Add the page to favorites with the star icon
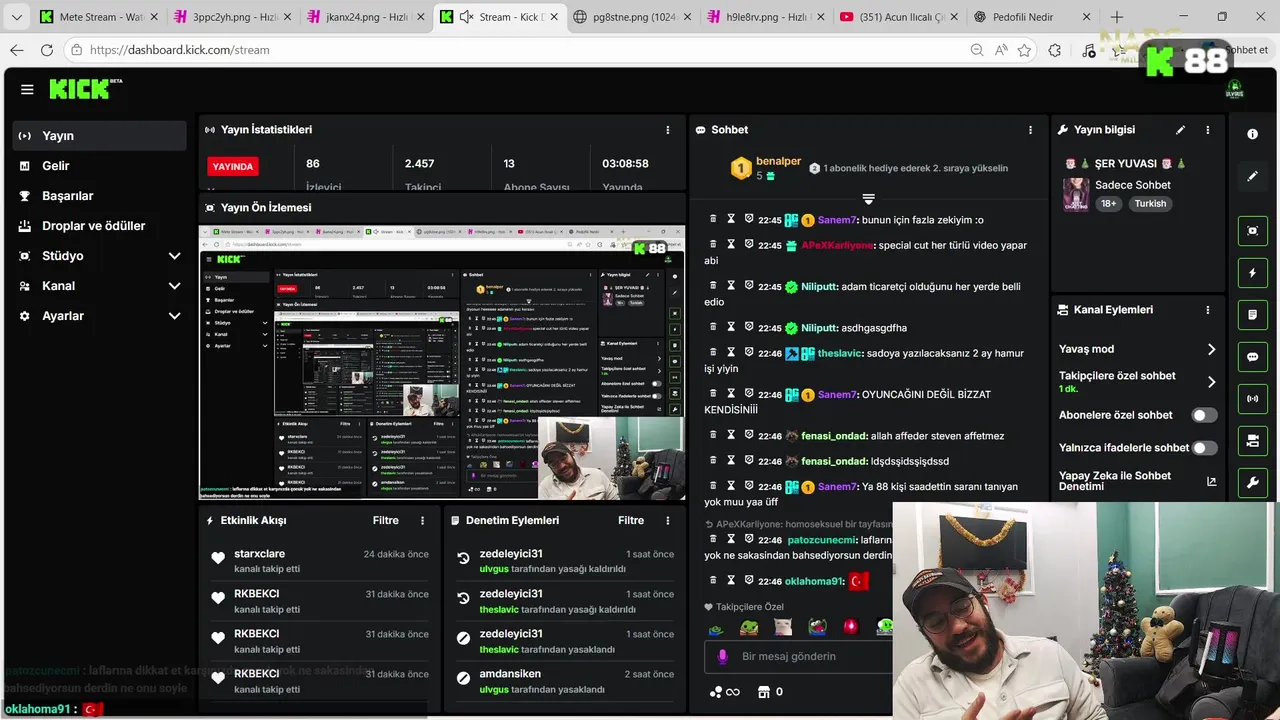This screenshot has width=1280, height=720. click(1025, 50)
